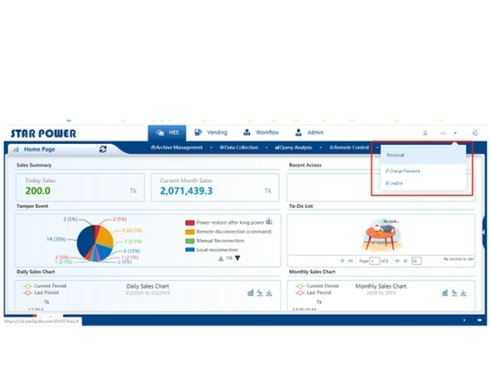Click the Manual Reconnection green swatch
The width and height of the screenshot is (490, 367).
point(190,241)
